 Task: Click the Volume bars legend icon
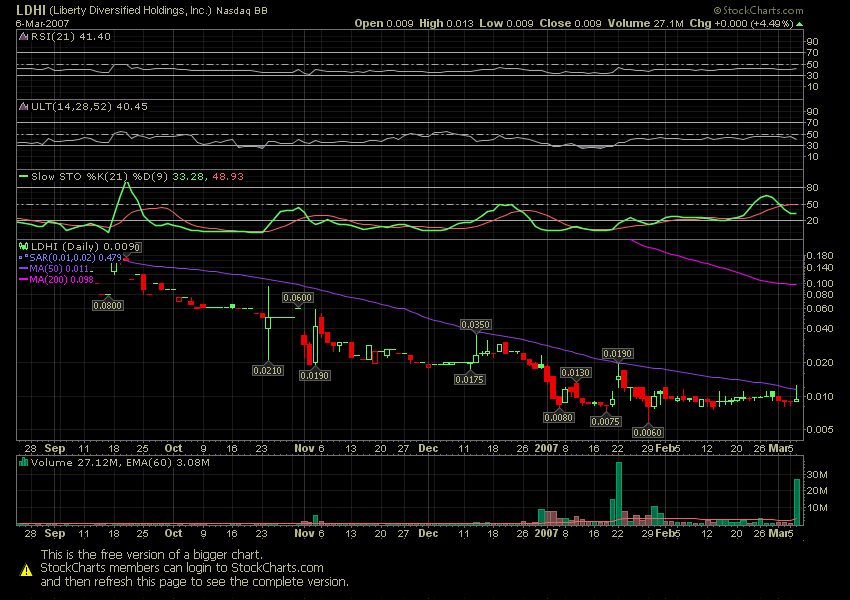[23, 462]
